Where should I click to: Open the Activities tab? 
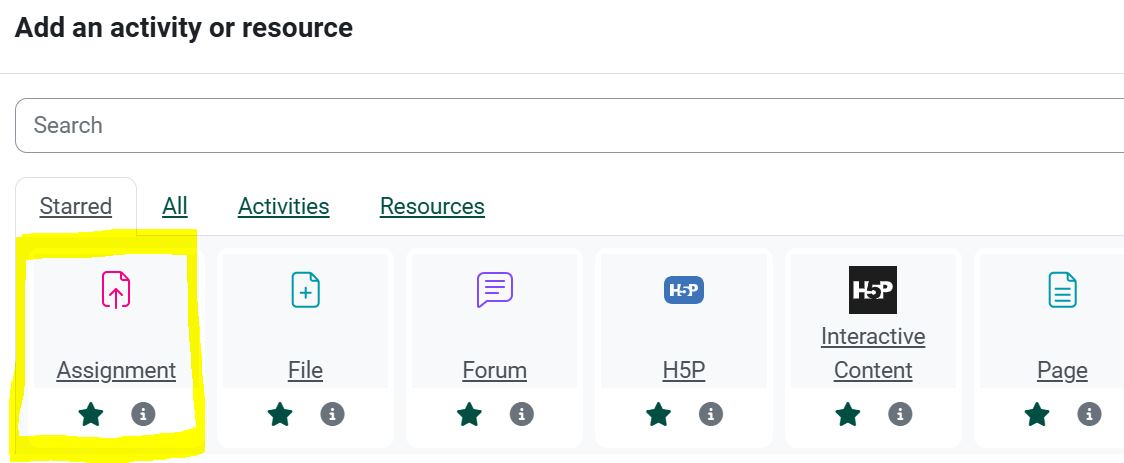(283, 207)
